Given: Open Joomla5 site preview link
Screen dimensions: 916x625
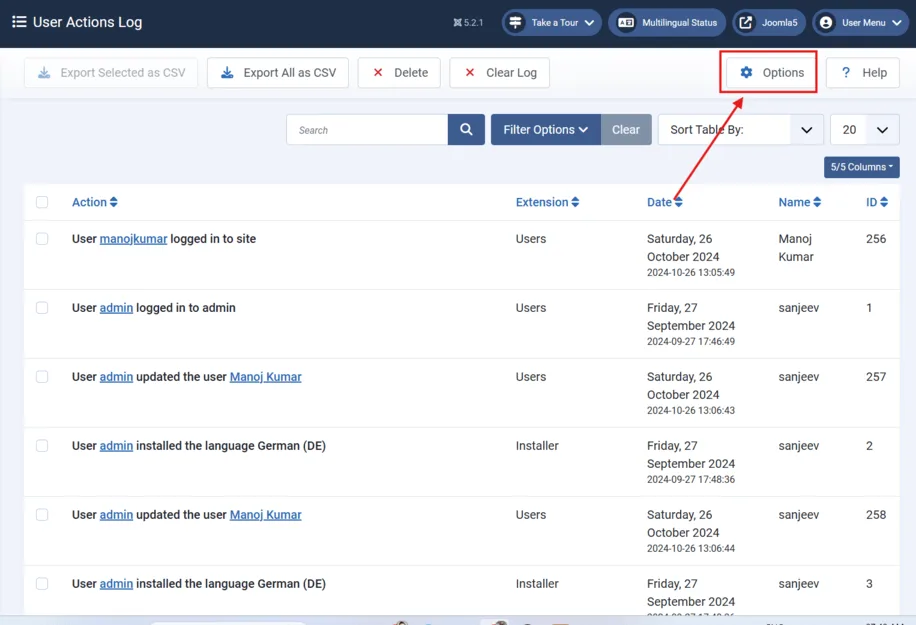Looking at the screenshot, I should 769,23.
